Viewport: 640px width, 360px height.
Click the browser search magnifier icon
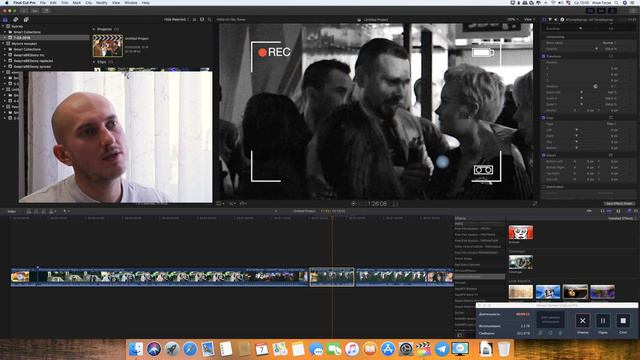click(x=209, y=19)
